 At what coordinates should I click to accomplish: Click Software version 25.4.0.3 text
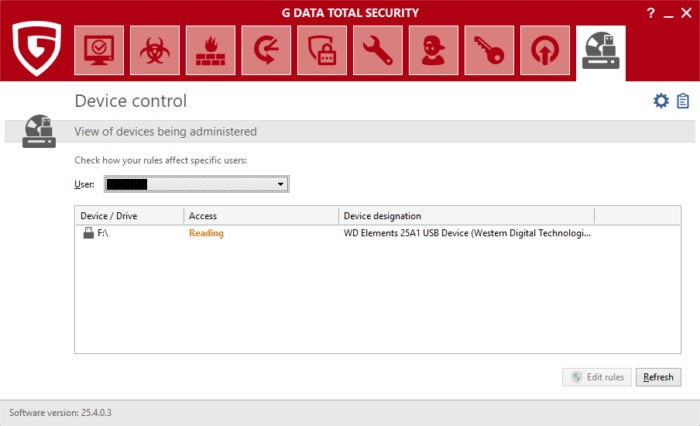click(60, 413)
